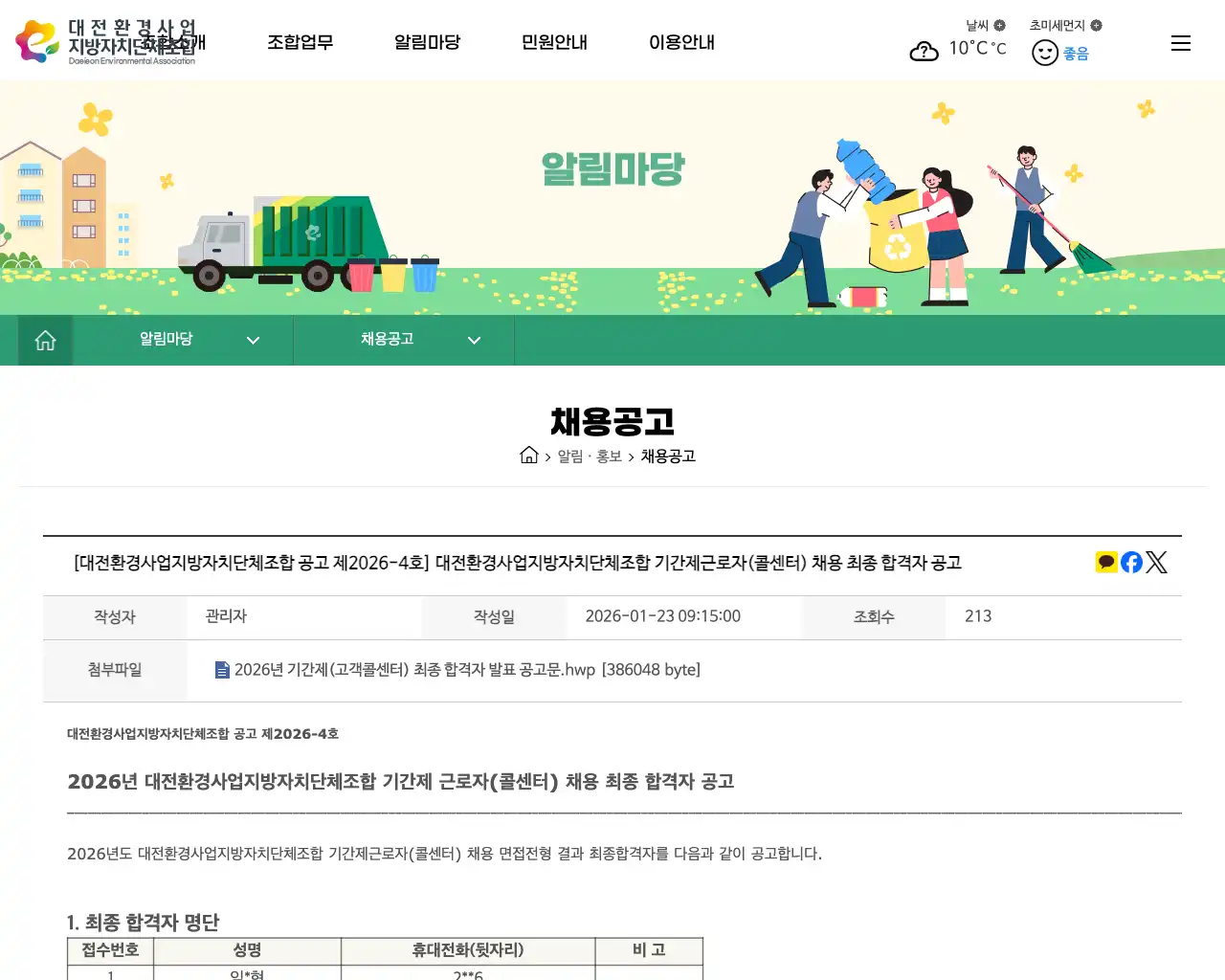Select the home icon in the breadcrumb trail
This screenshot has height=980, width=1225.
[x=529, y=456]
